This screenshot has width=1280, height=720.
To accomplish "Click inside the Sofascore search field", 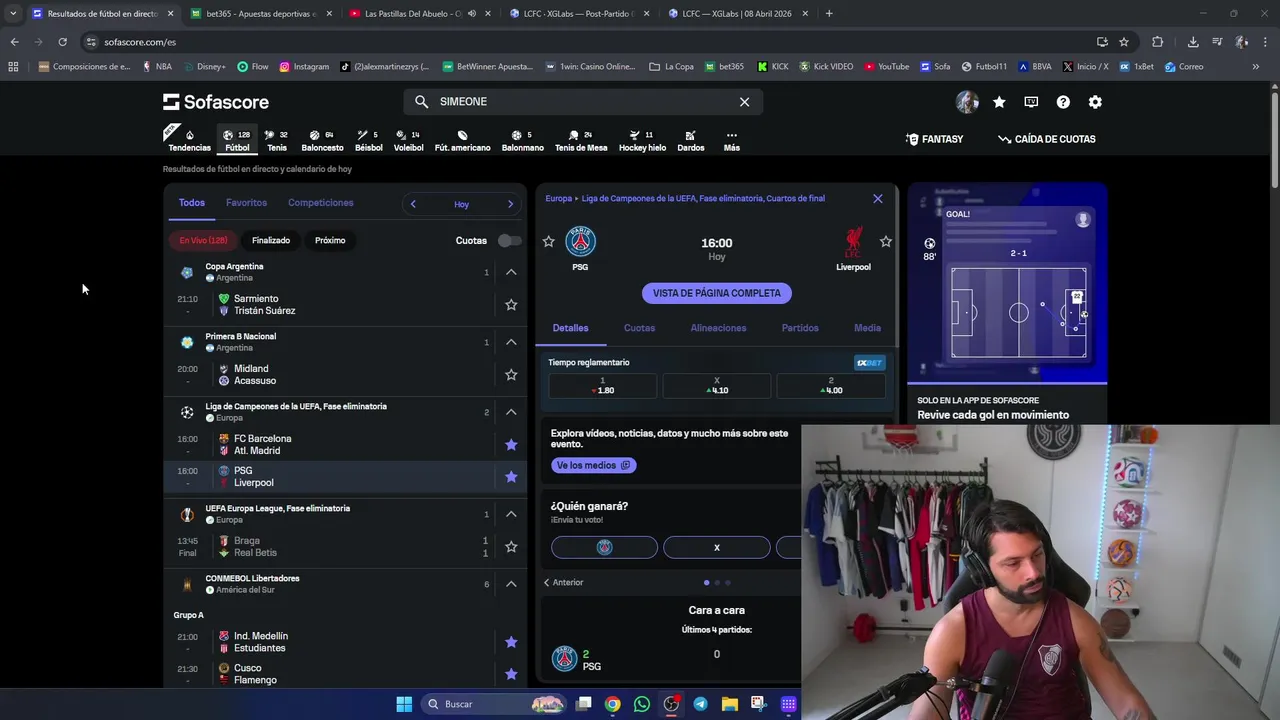I will point(583,102).
